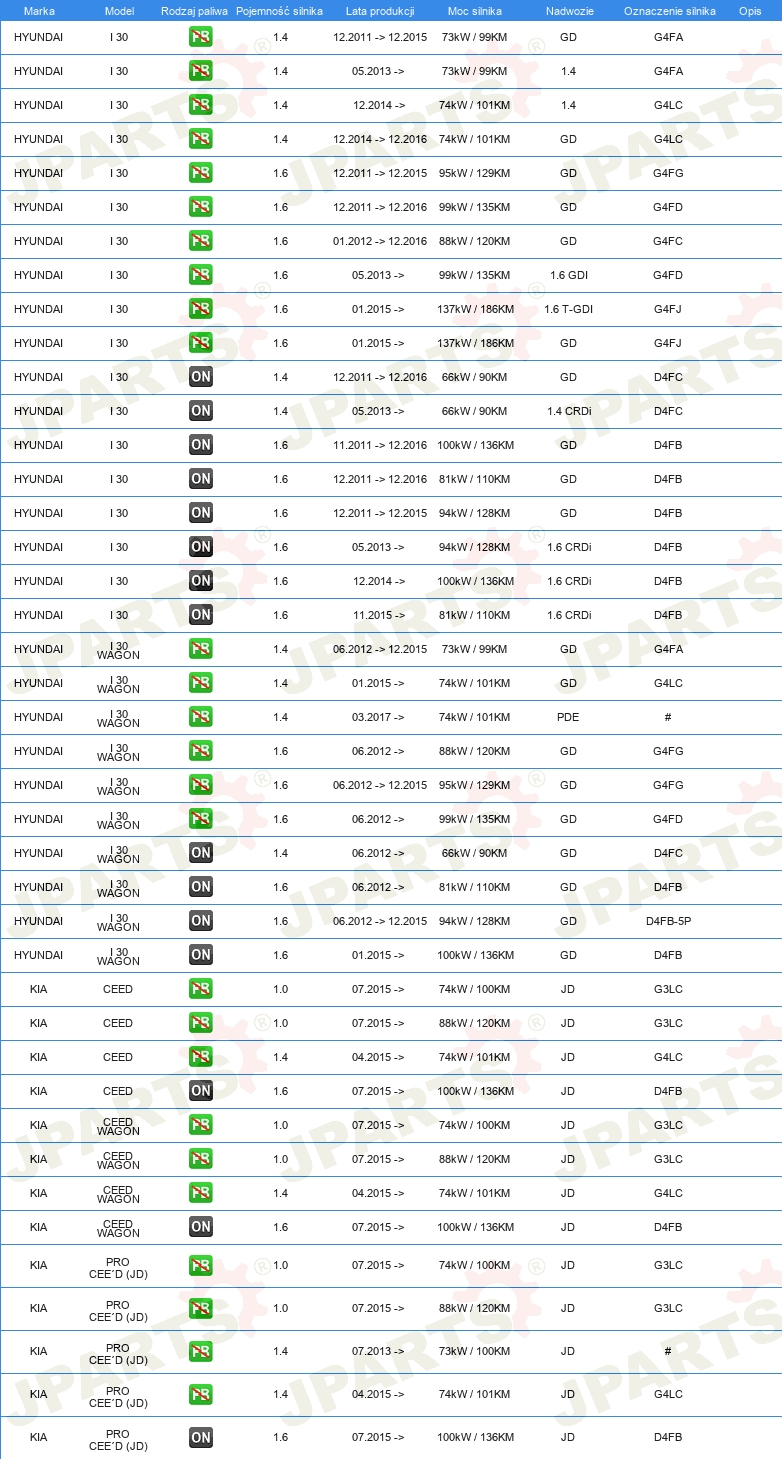Select CEED WAGON model in the G4LC row
782x1459 pixels.
click(118, 1193)
